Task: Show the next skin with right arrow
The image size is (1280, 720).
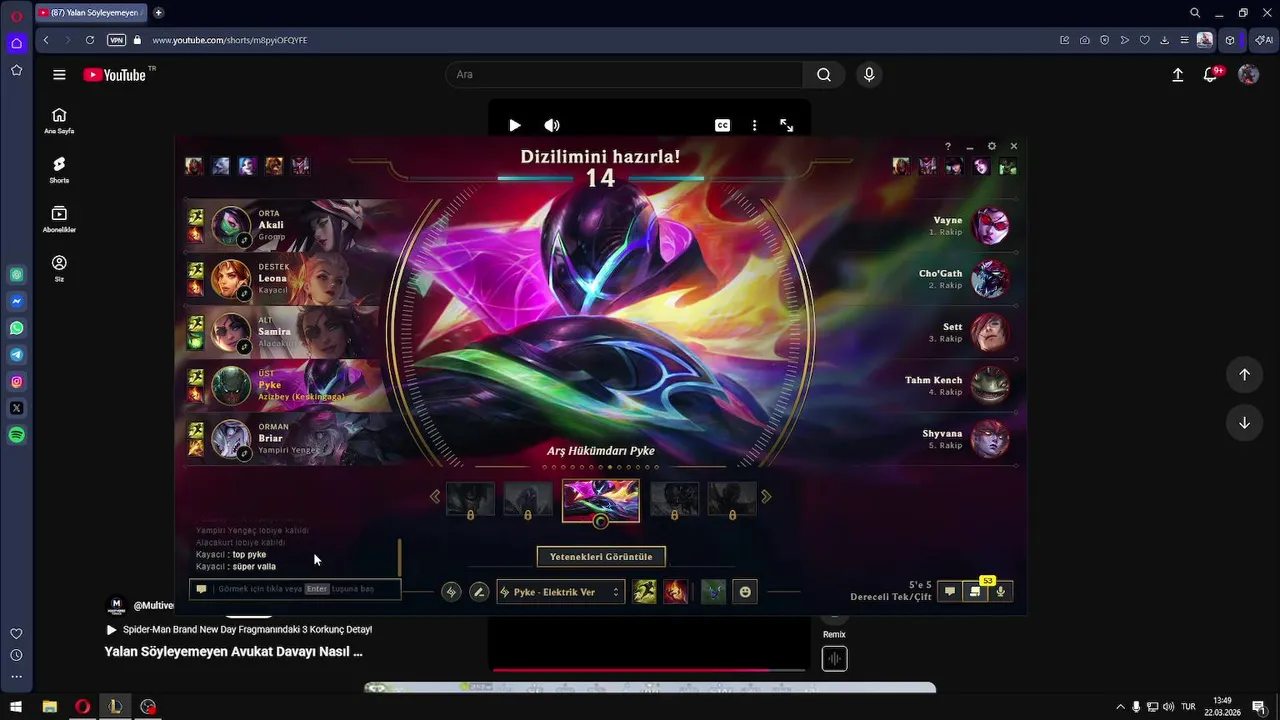Action: pos(766,496)
